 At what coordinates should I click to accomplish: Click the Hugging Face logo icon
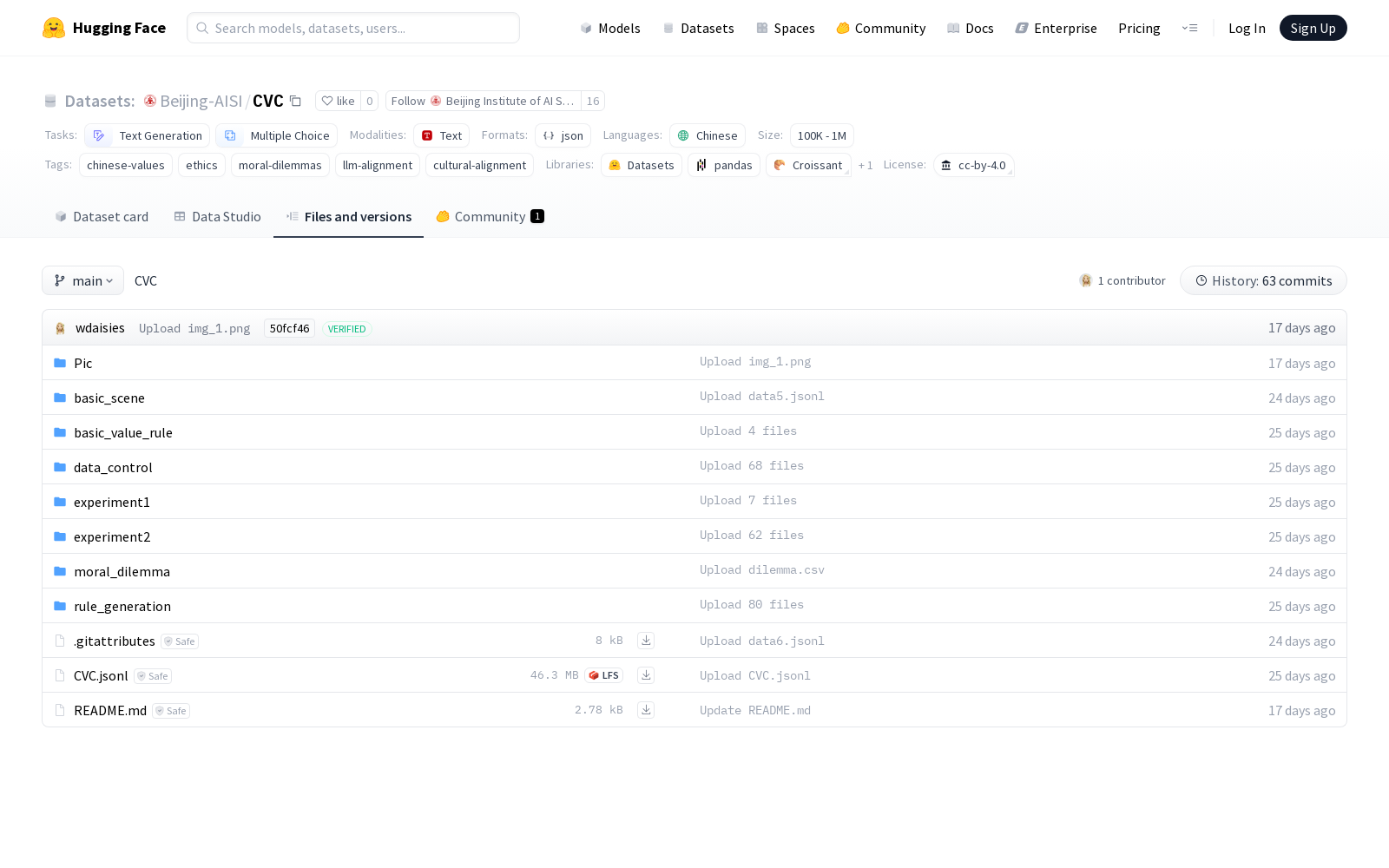[54, 28]
